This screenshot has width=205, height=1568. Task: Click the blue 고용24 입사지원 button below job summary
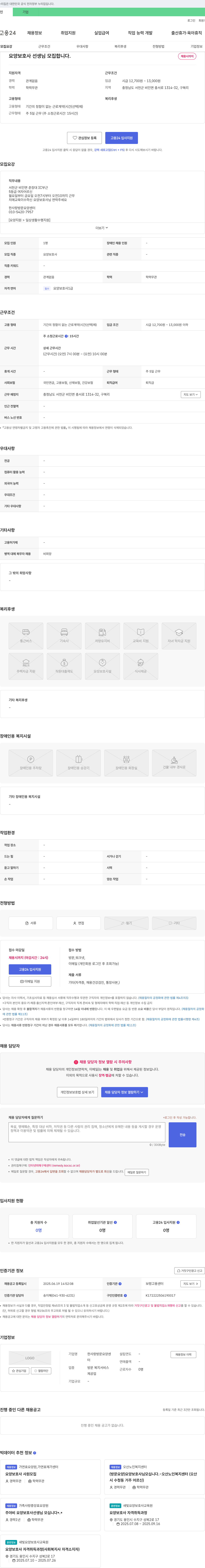122,138
